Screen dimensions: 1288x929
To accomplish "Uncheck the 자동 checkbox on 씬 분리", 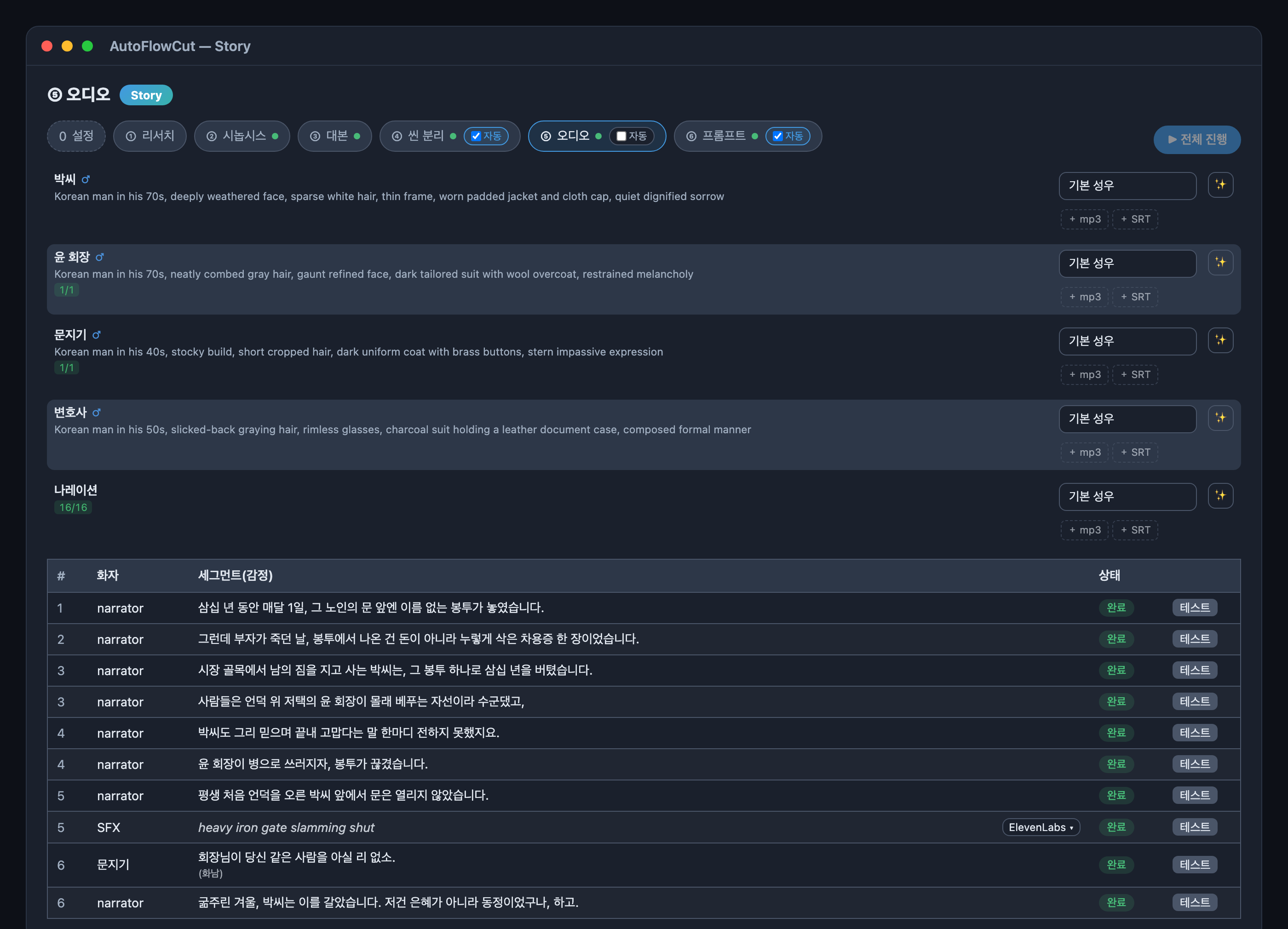I will [476, 136].
